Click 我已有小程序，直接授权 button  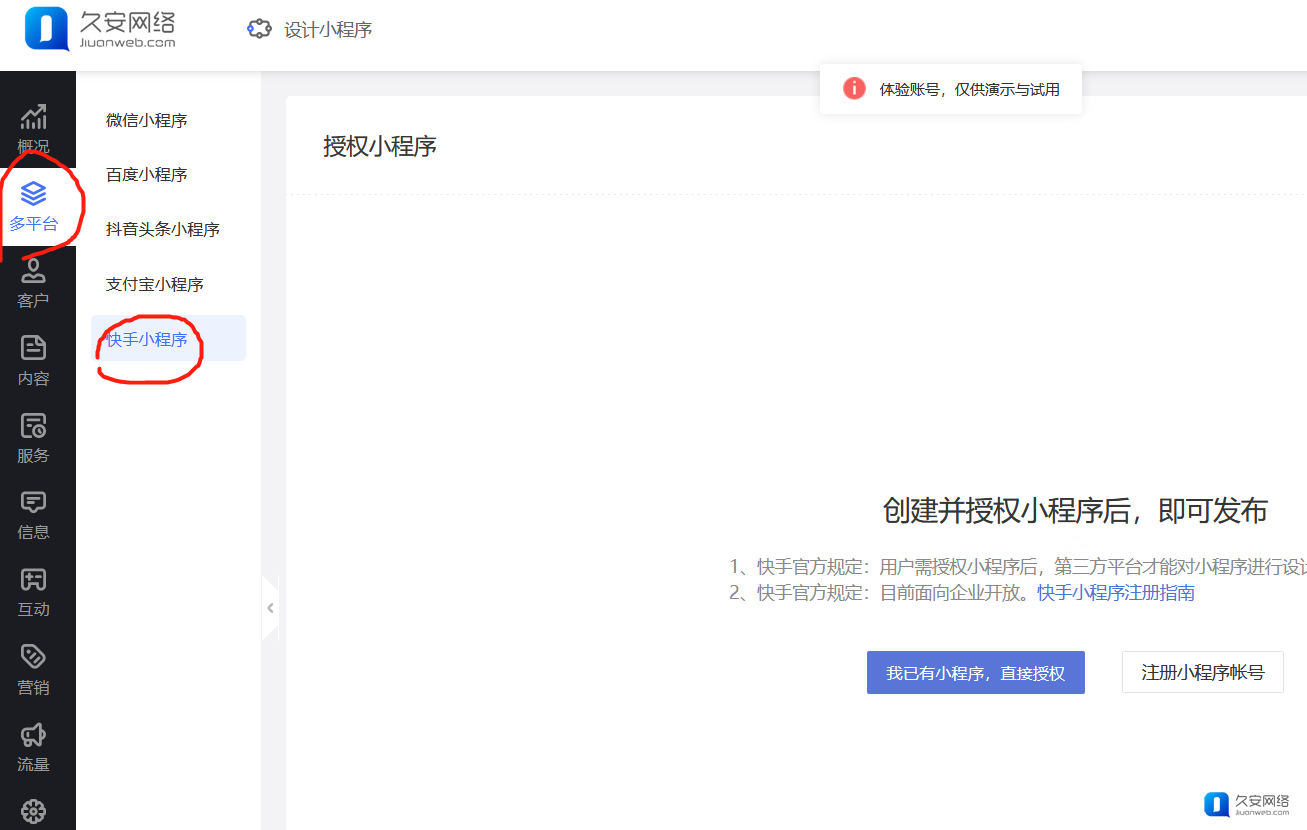pyautogui.click(x=976, y=673)
